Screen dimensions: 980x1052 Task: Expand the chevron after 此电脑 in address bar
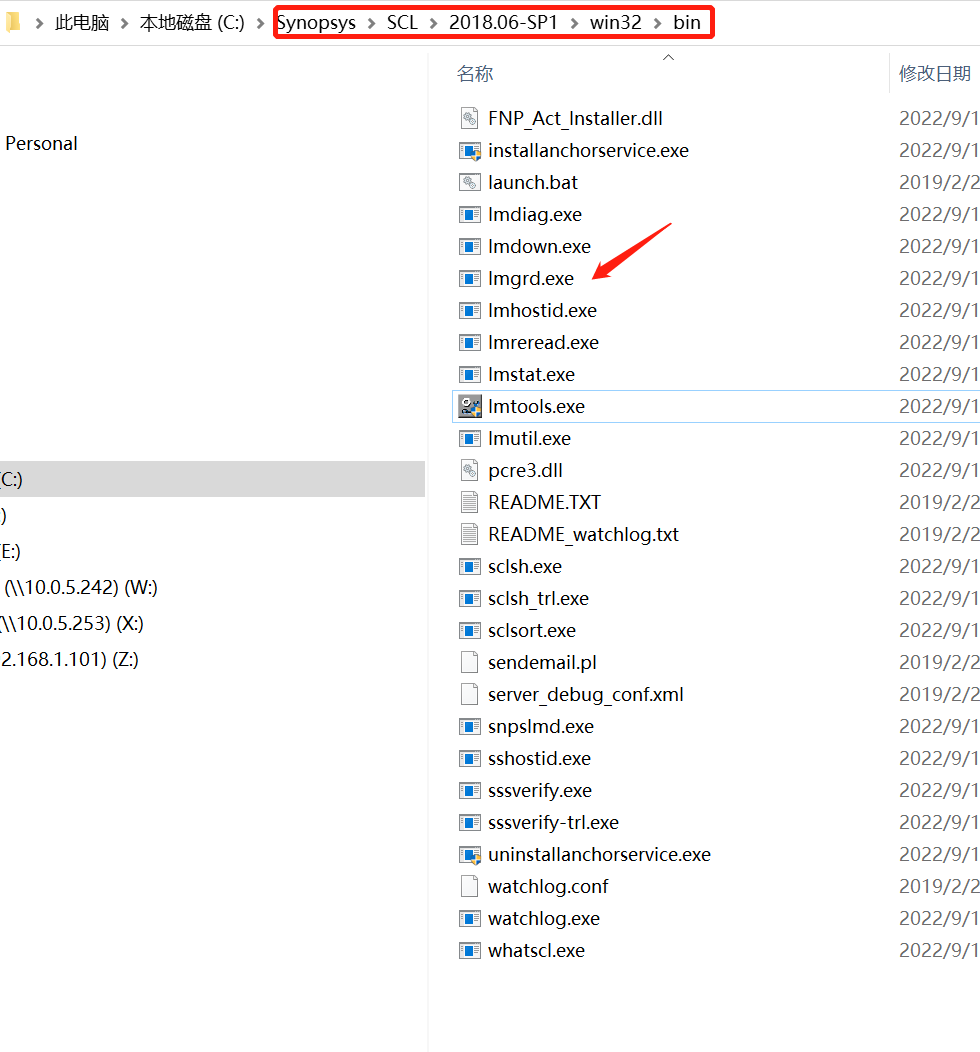[124, 23]
